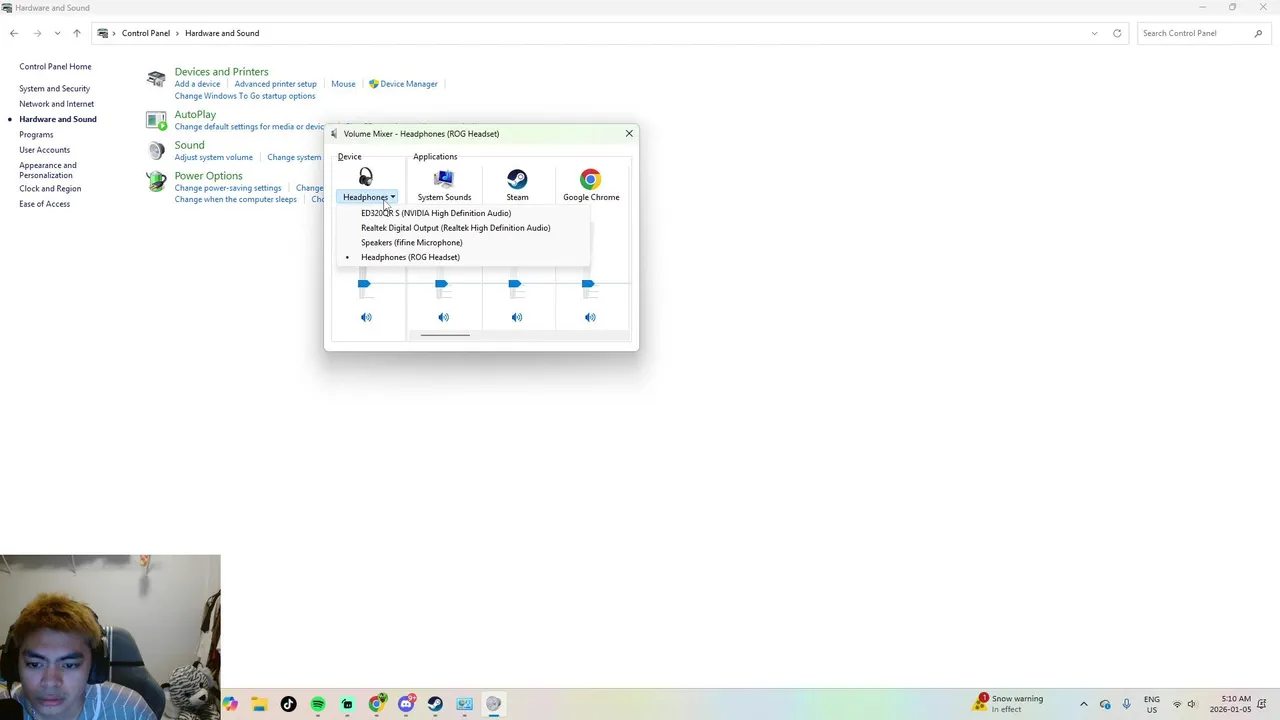This screenshot has width=1280, height=720.
Task: Click Change Windows To Go startup options
Action: click(x=245, y=96)
